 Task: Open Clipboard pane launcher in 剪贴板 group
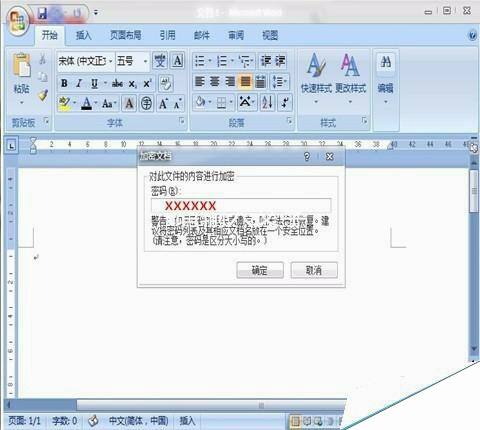coord(46,121)
